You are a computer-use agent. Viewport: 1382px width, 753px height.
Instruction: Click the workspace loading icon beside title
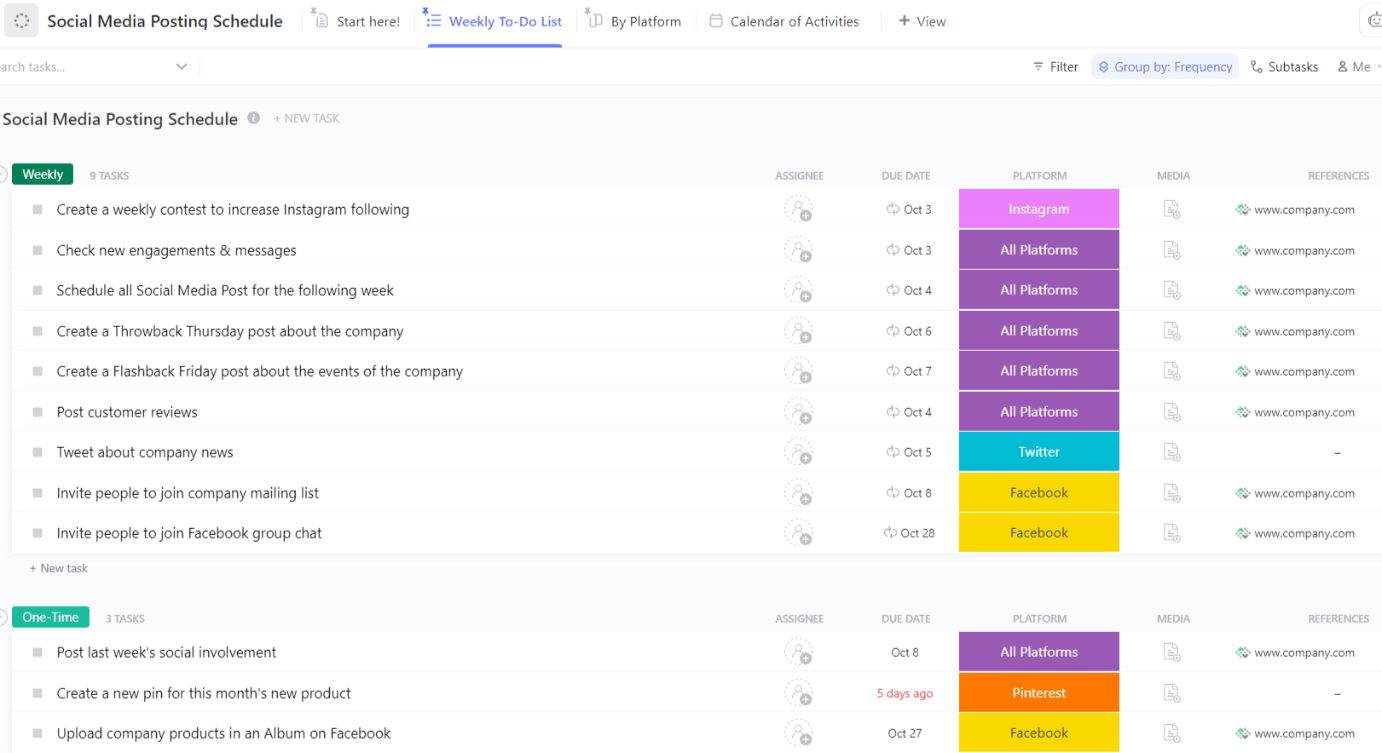(22, 21)
